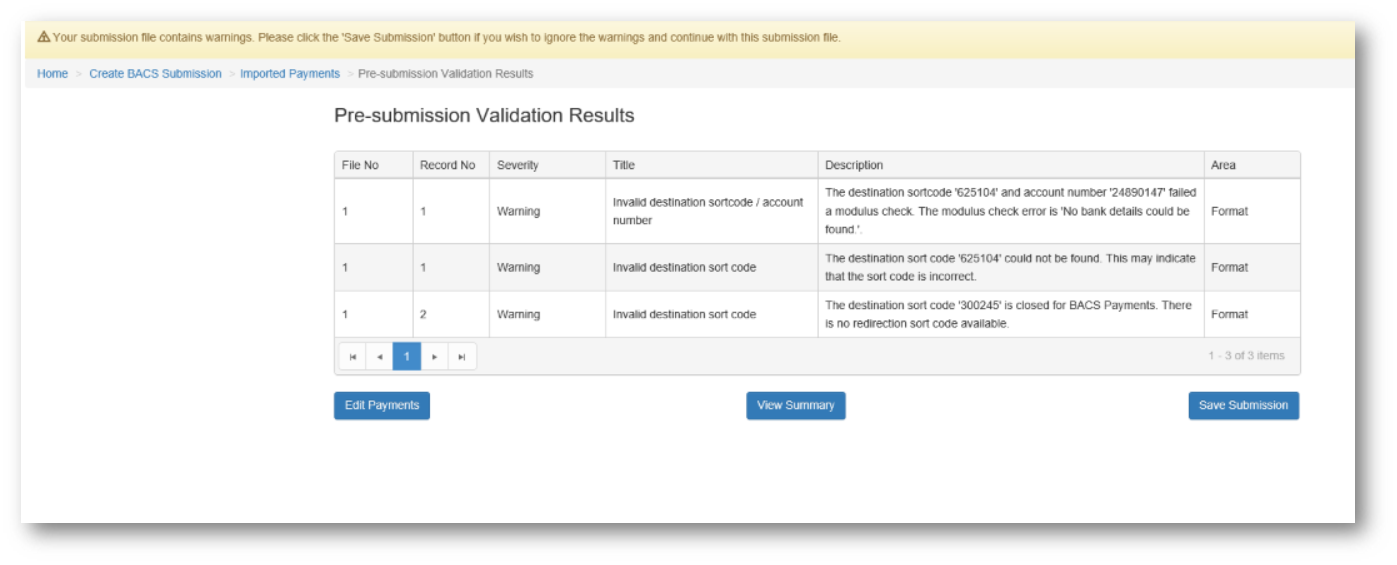
Task: Click the Edit Payments button
Action: (382, 406)
